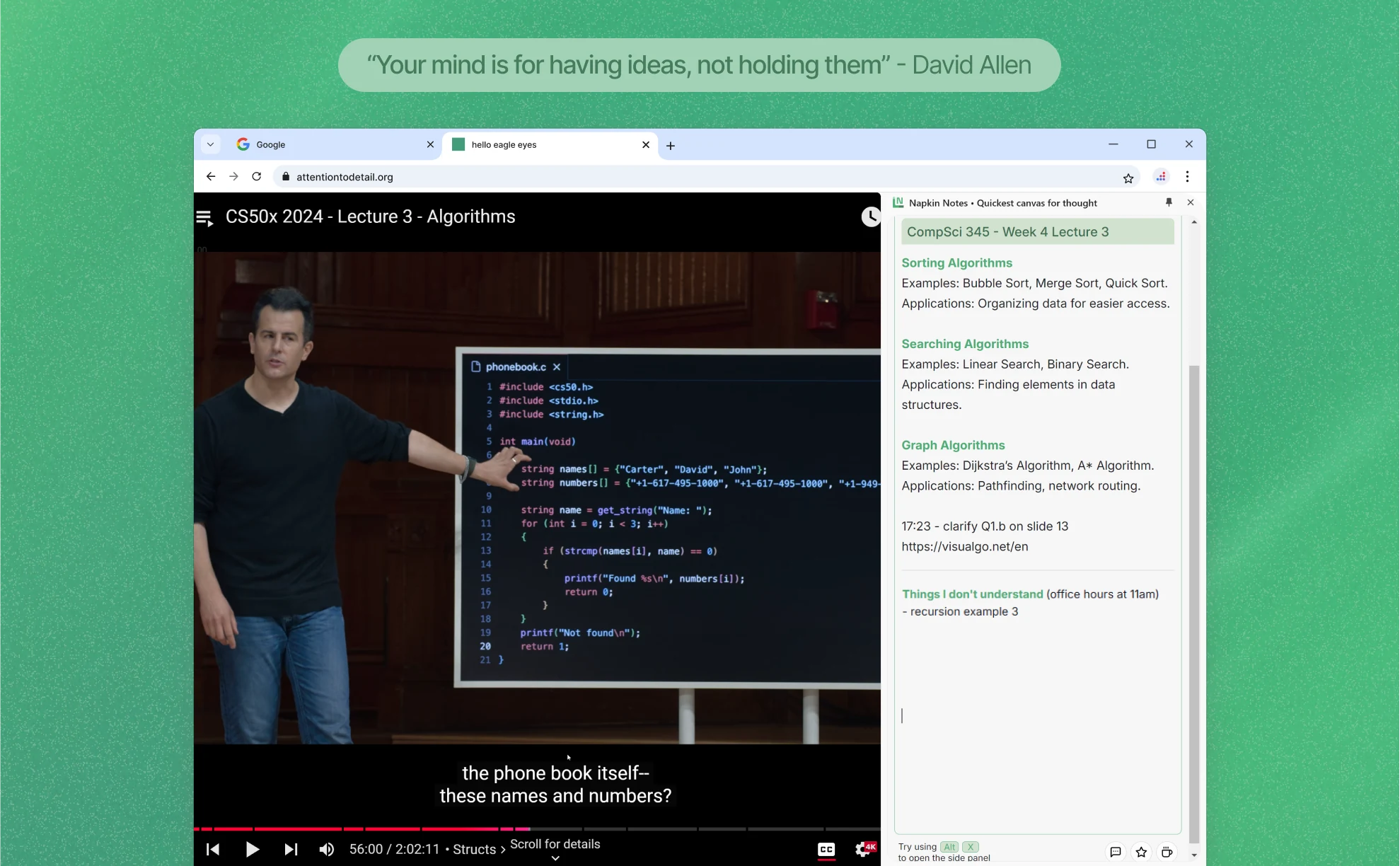Expand the tab search dropdown arrow
The height and width of the screenshot is (866, 1400).
point(210,144)
